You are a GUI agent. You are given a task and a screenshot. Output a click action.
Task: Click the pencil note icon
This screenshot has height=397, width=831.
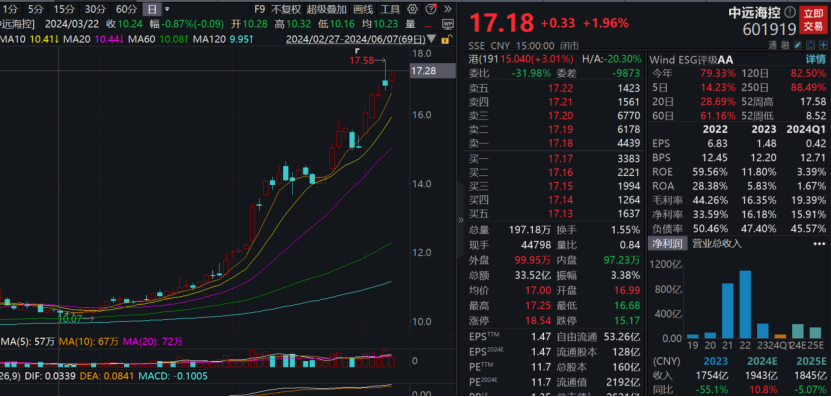click(x=797, y=46)
